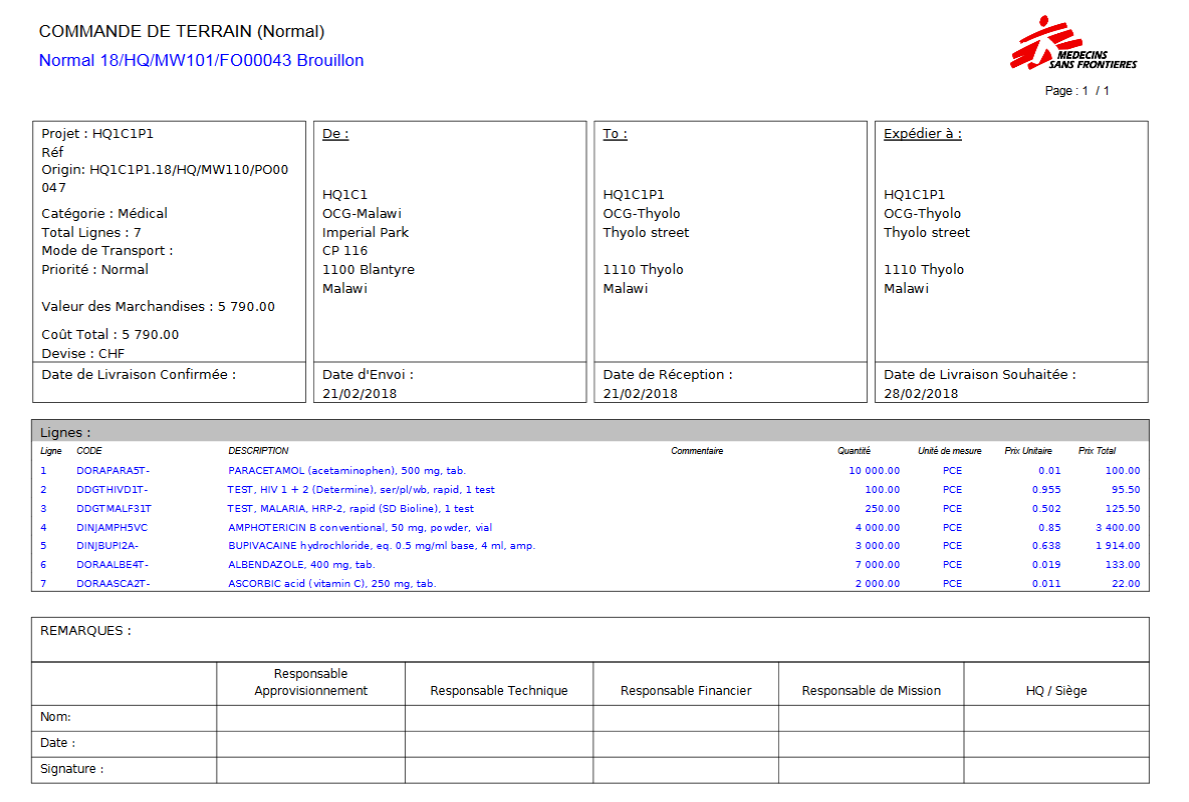Viewport: 1189px width, 802px height.
Task: Click the 'To :' recipient heading
Action: coord(615,134)
